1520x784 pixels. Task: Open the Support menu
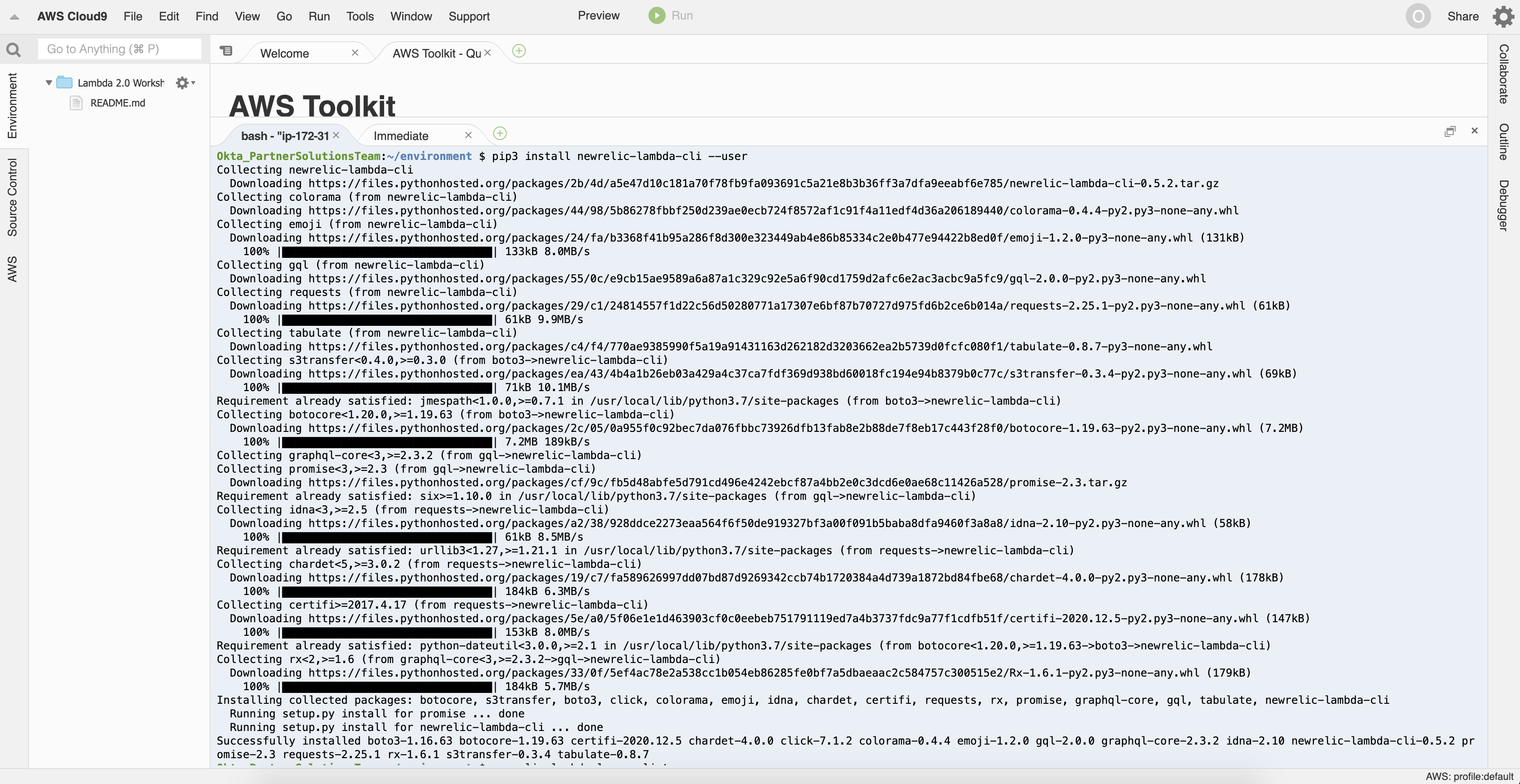[469, 16]
